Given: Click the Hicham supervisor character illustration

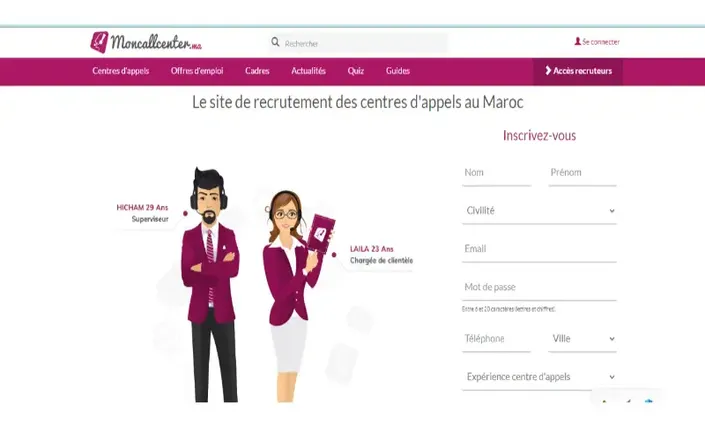Looking at the screenshot, I should (210, 285).
